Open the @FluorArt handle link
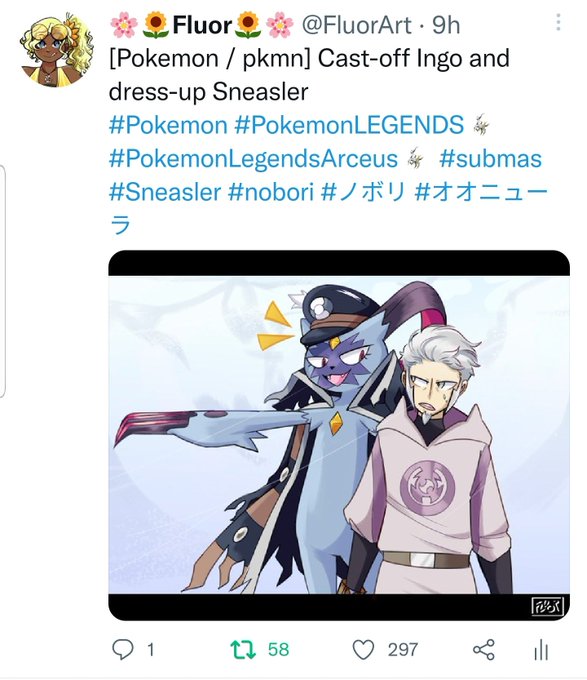This screenshot has height=680, width=587. [356, 25]
